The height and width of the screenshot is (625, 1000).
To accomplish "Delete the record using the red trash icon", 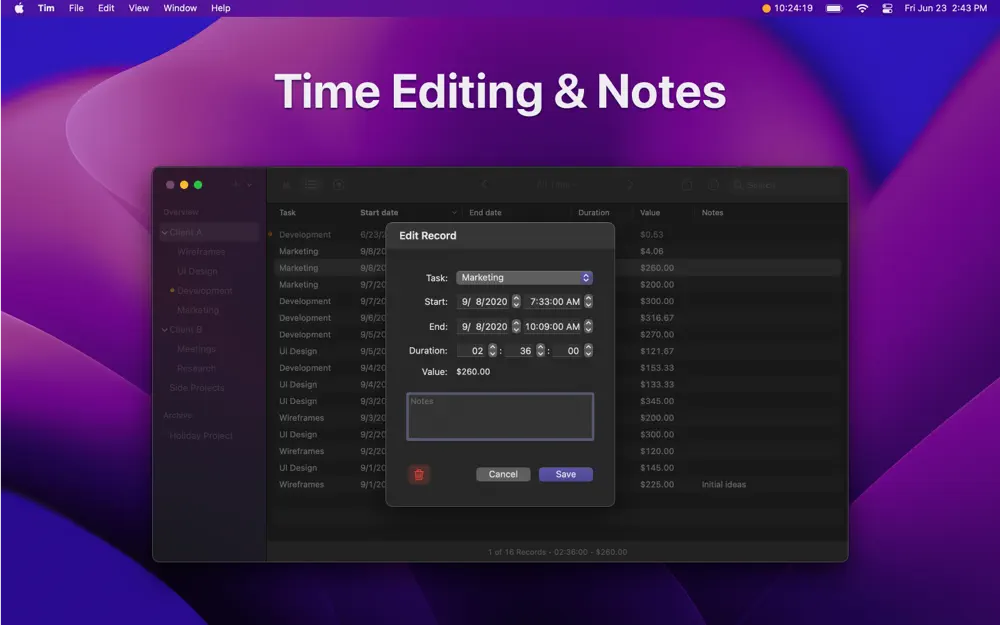I will tap(419, 475).
